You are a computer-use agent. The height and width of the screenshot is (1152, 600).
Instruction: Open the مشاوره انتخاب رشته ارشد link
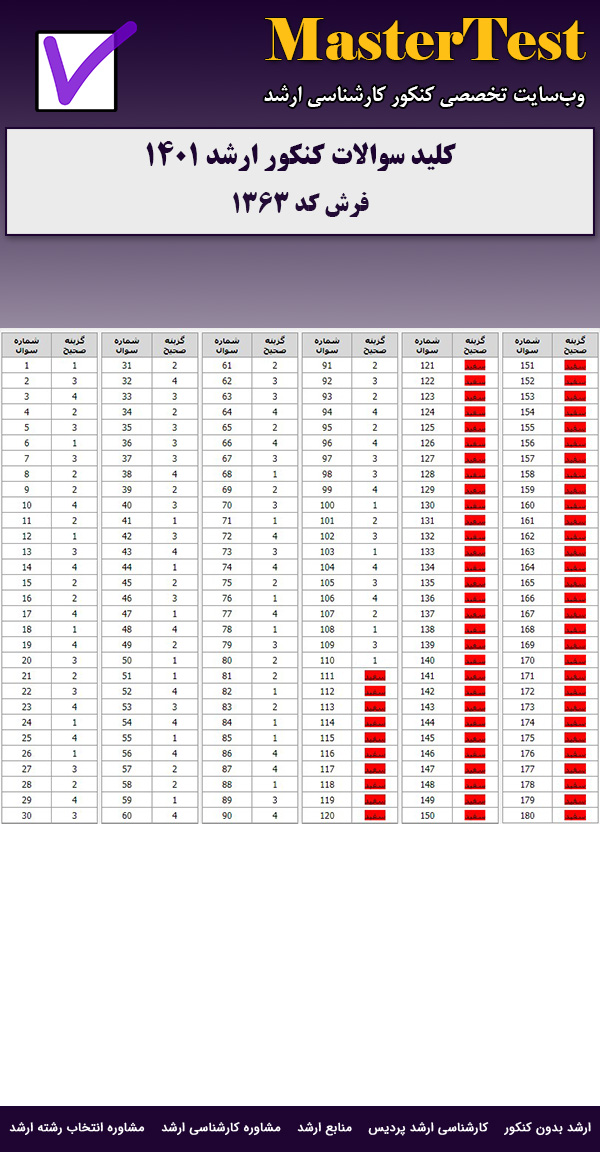click(x=78, y=1127)
